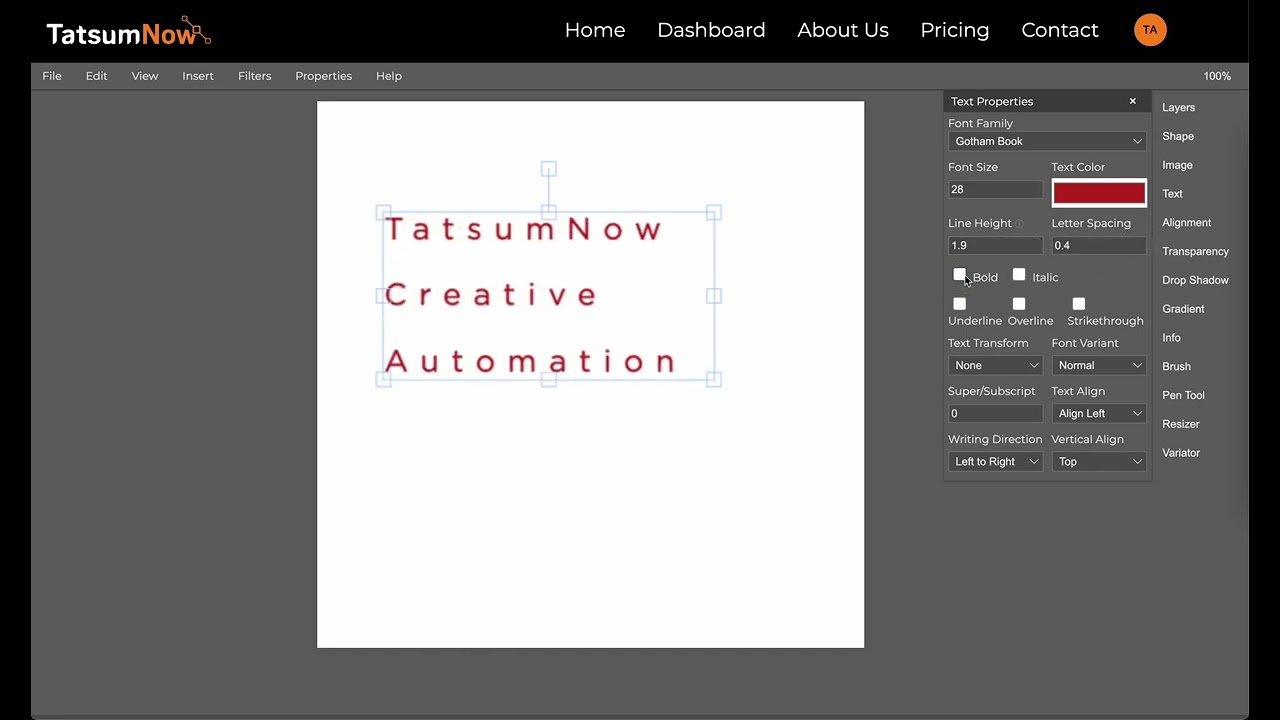
Task: Enable the Italic checkbox
Action: 1019,275
